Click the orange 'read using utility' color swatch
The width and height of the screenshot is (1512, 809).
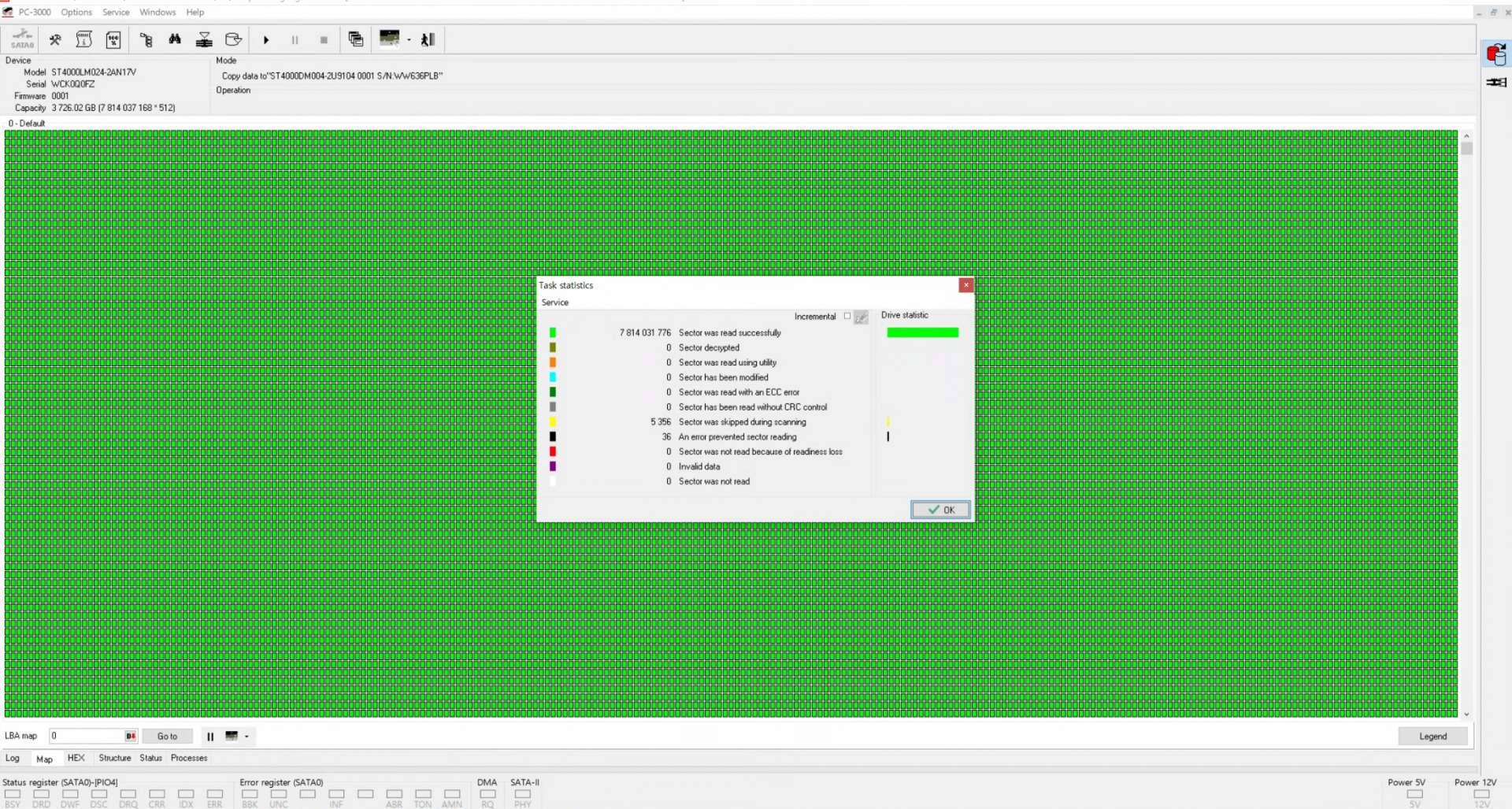553,362
